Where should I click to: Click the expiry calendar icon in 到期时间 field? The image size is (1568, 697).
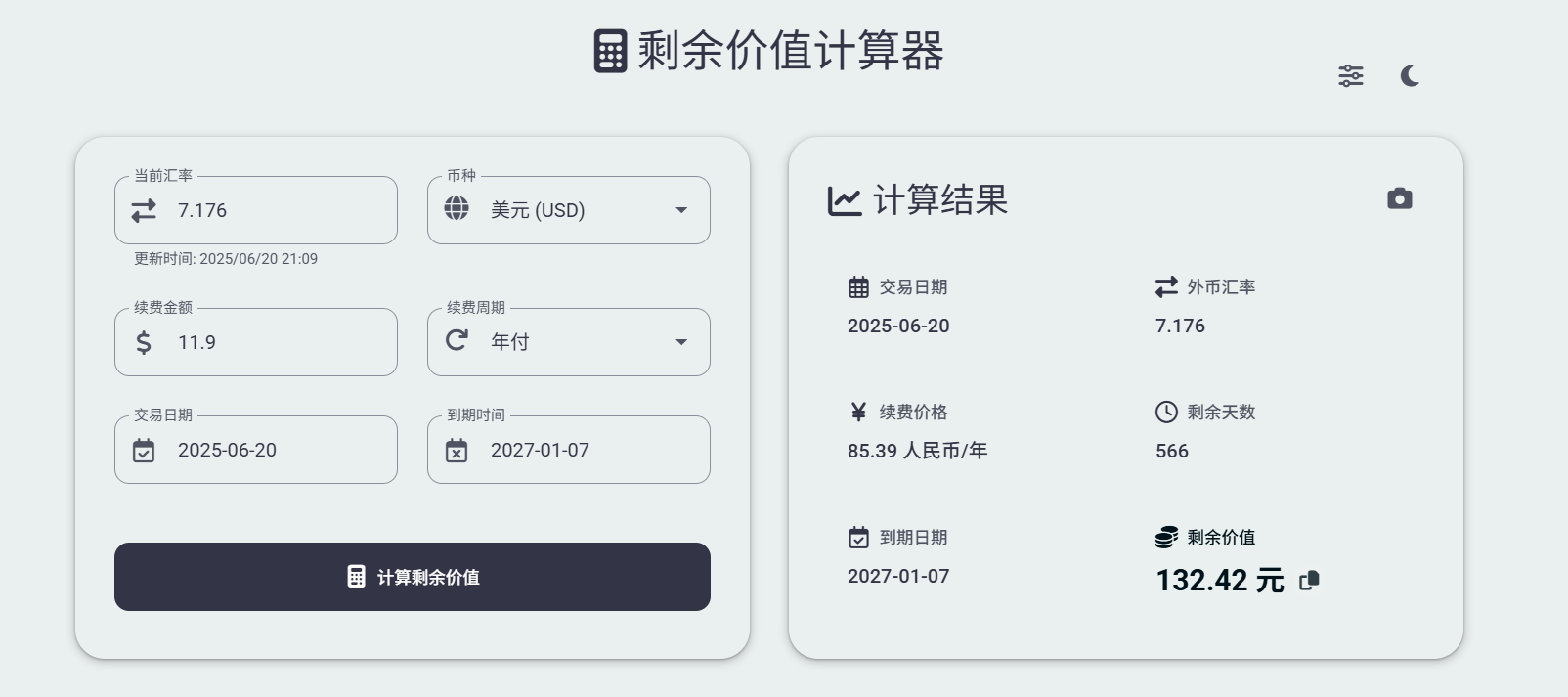(457, 451)
